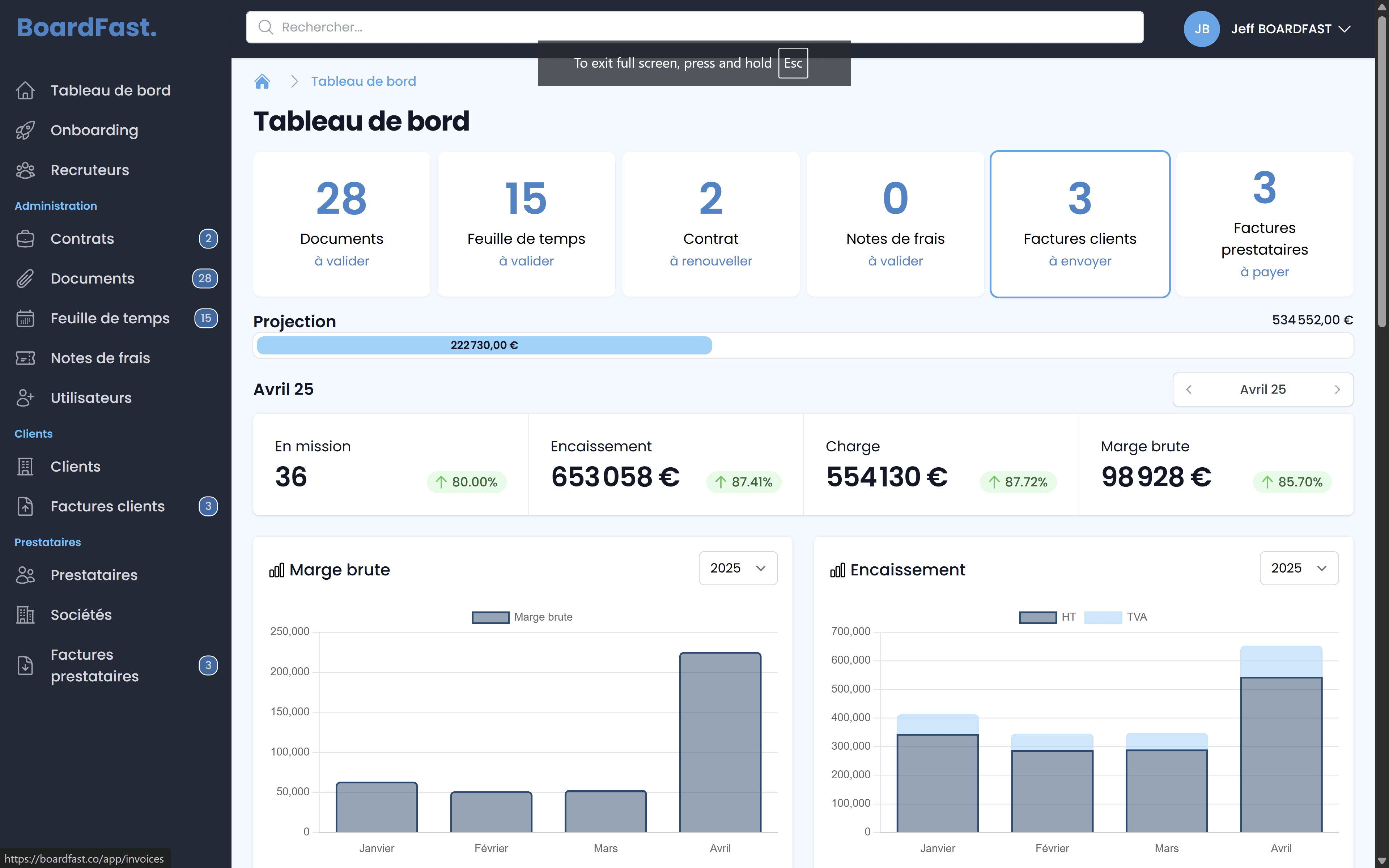Screen dimensions: 1389x868
Task: Toggle HT legend entry
Action: point(1048,617)
